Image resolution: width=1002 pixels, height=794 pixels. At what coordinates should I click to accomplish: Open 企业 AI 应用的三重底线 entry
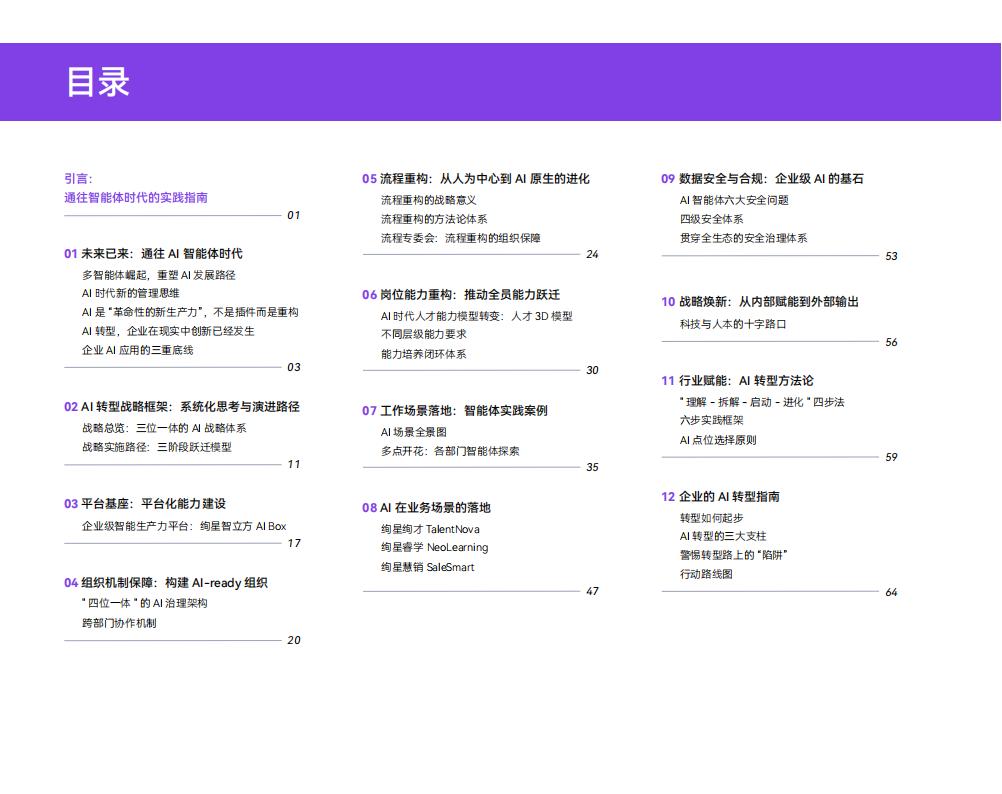pos(137,350)
